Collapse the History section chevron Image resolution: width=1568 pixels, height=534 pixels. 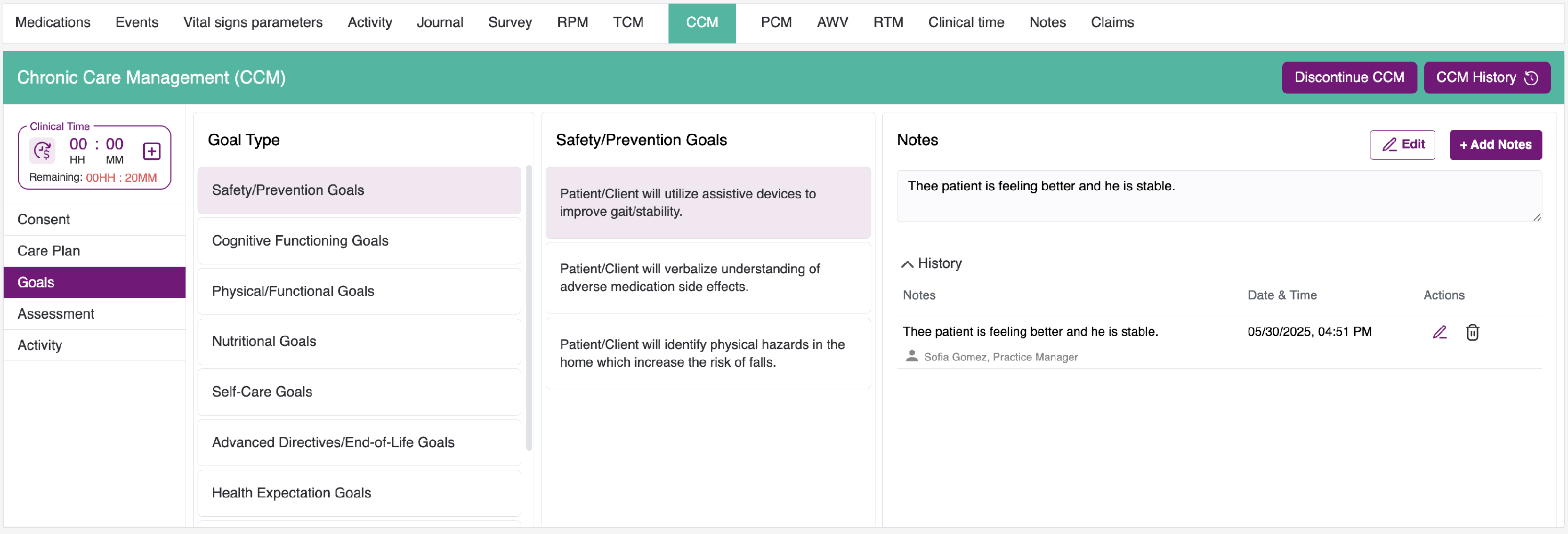click(x=907, y=264)
